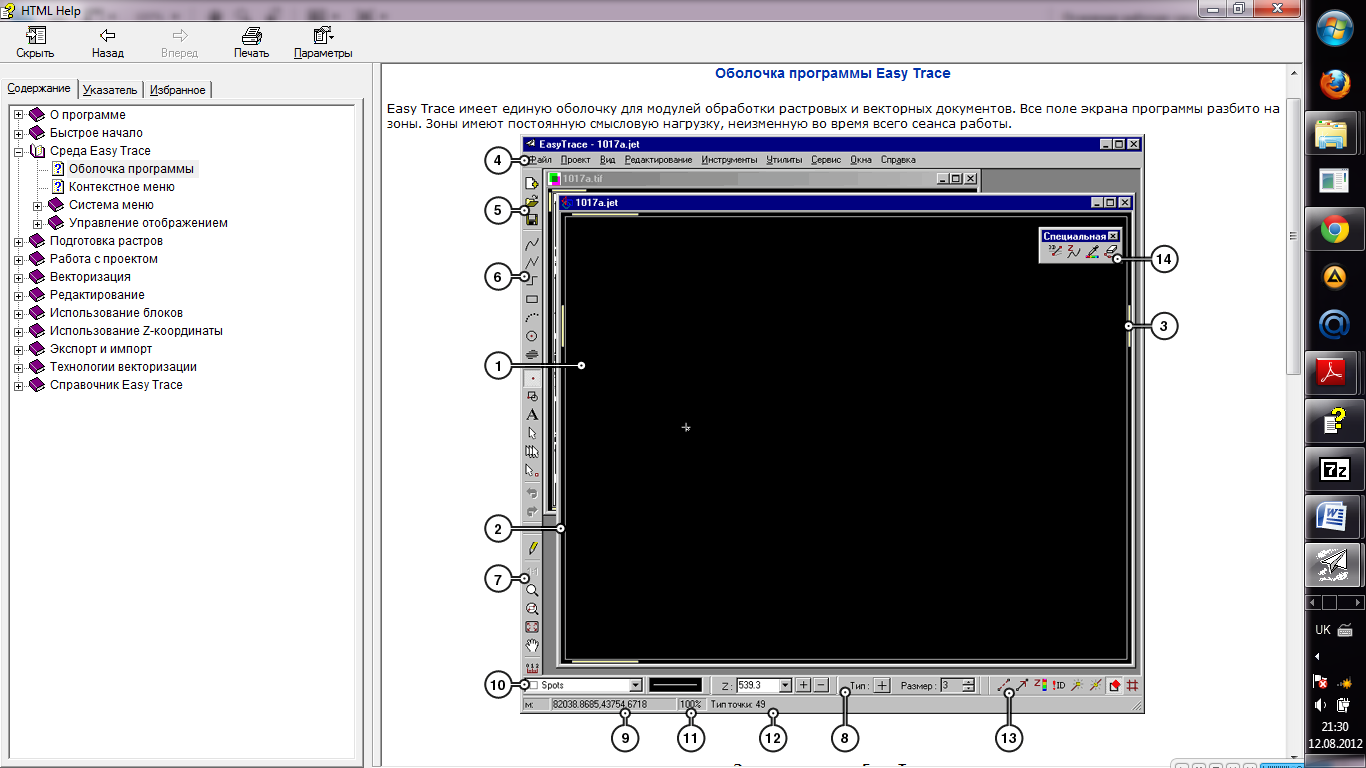1366x768 pixels.
Task: Click the Экспорт и импорт book icon
Action: 37,349
